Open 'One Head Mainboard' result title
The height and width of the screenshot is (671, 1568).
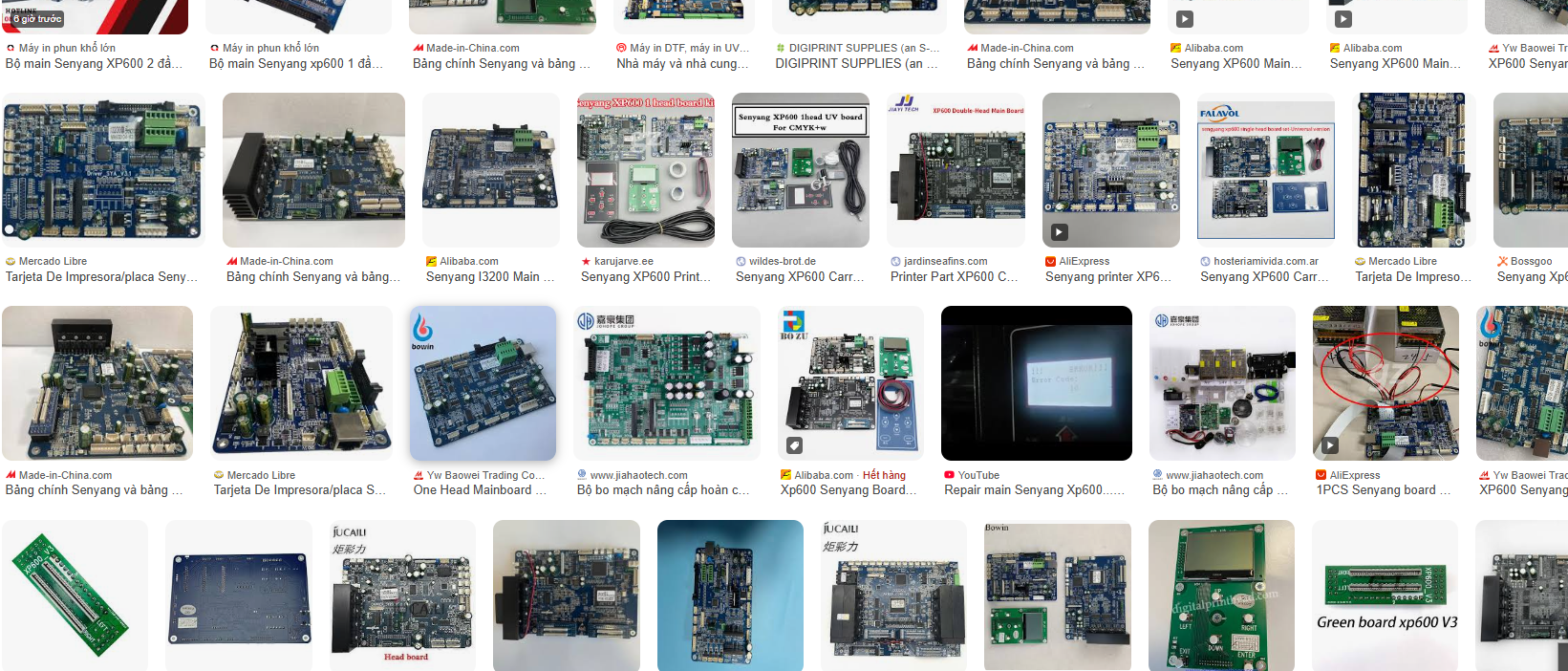point(480,490)
